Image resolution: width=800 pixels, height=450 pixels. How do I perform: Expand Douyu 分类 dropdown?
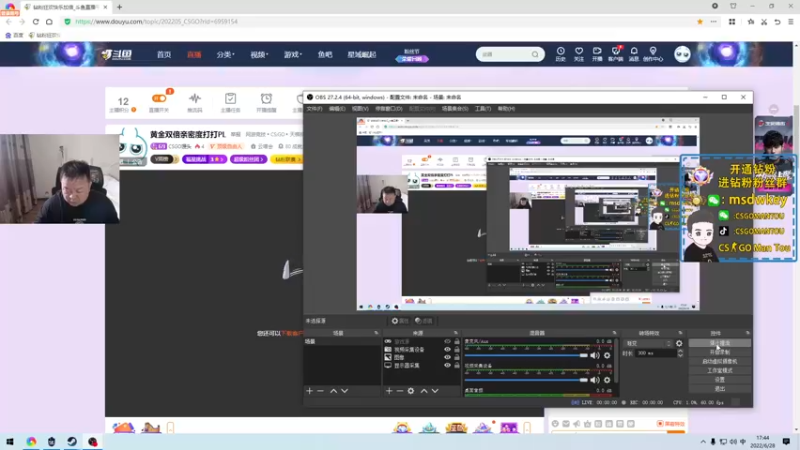click(x=225, y=55)
